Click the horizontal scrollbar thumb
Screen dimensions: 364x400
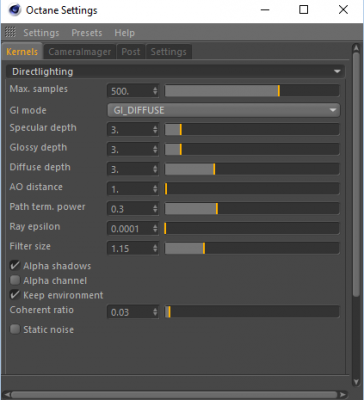click(175, 395)
